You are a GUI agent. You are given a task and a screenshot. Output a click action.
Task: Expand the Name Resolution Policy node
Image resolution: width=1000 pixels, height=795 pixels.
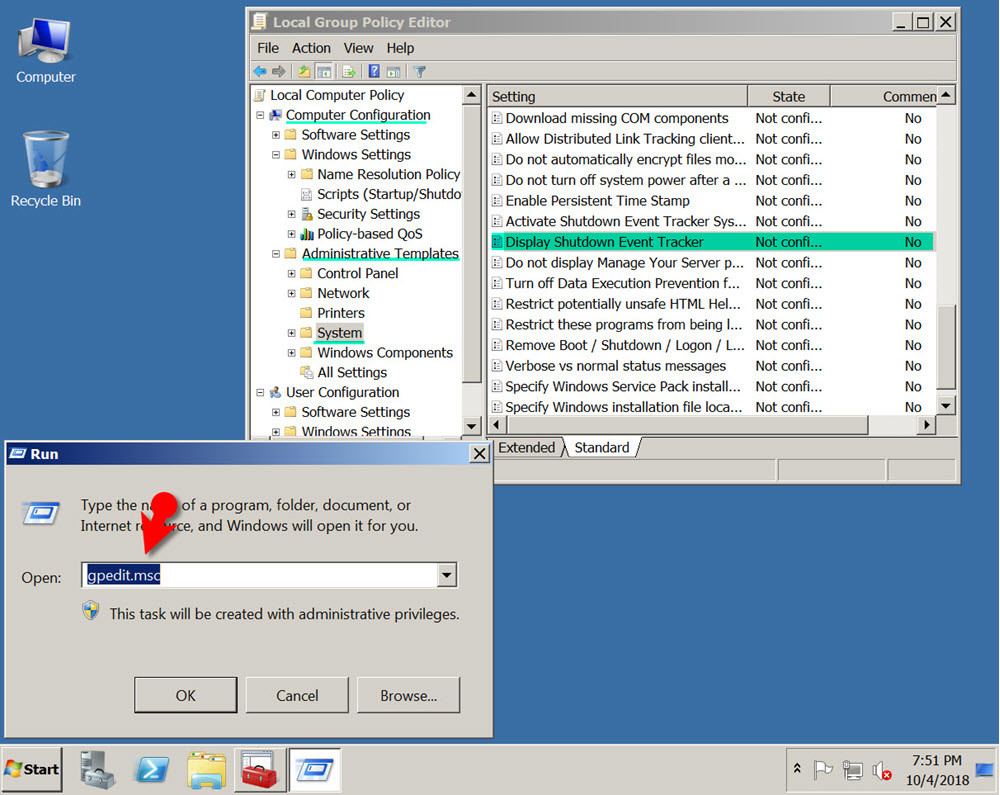click(x=291, y=175)
